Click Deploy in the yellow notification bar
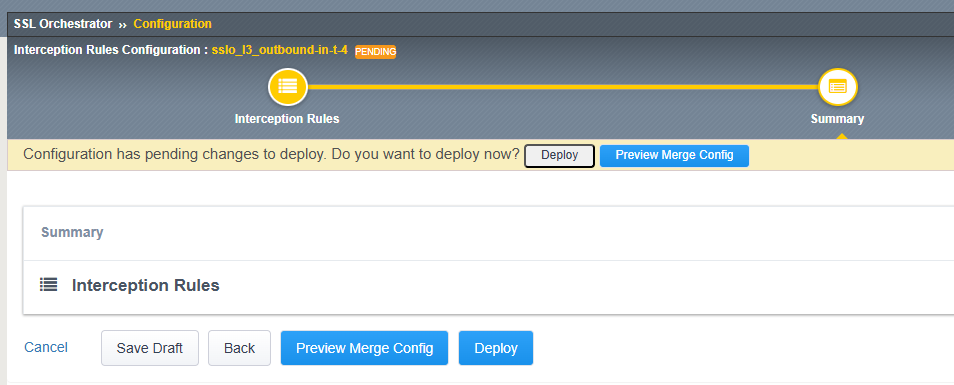This screenshot has width=954, height=385. pos(559,155)
